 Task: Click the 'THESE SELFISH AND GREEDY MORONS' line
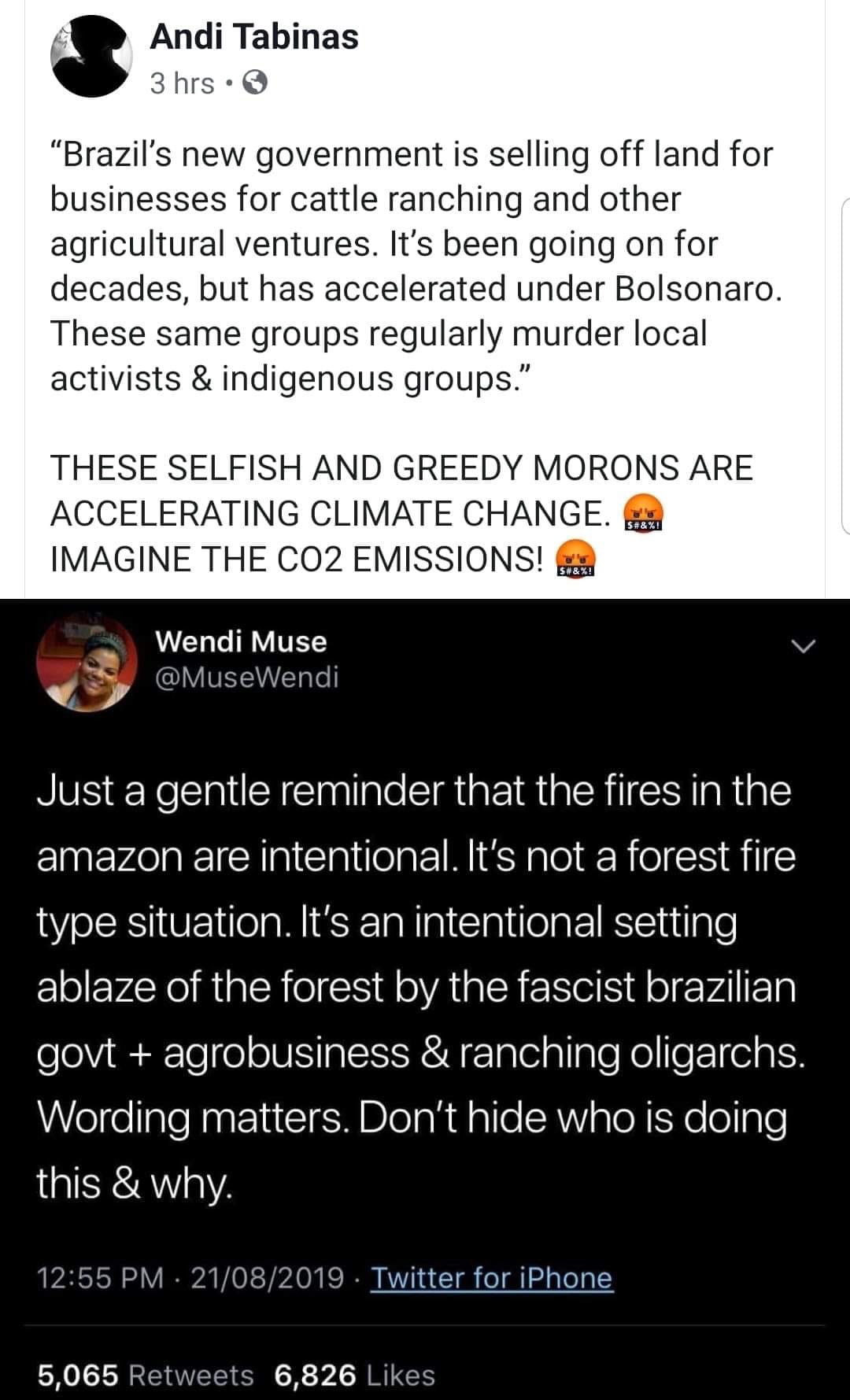pos(401,468)
